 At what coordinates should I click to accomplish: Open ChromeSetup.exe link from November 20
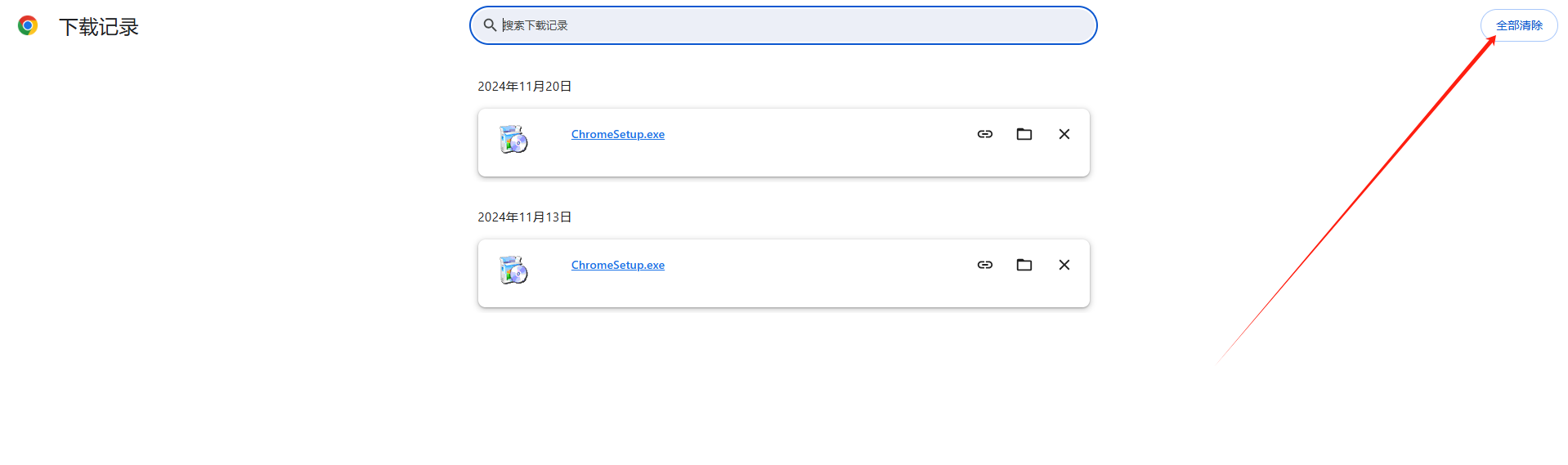pyautogui.click(x=618, y=135)
